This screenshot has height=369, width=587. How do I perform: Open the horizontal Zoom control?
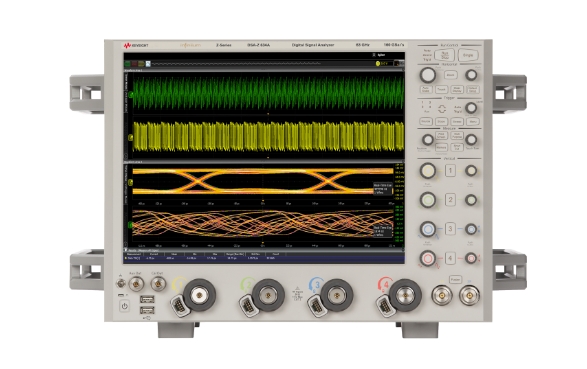[450, 75]
